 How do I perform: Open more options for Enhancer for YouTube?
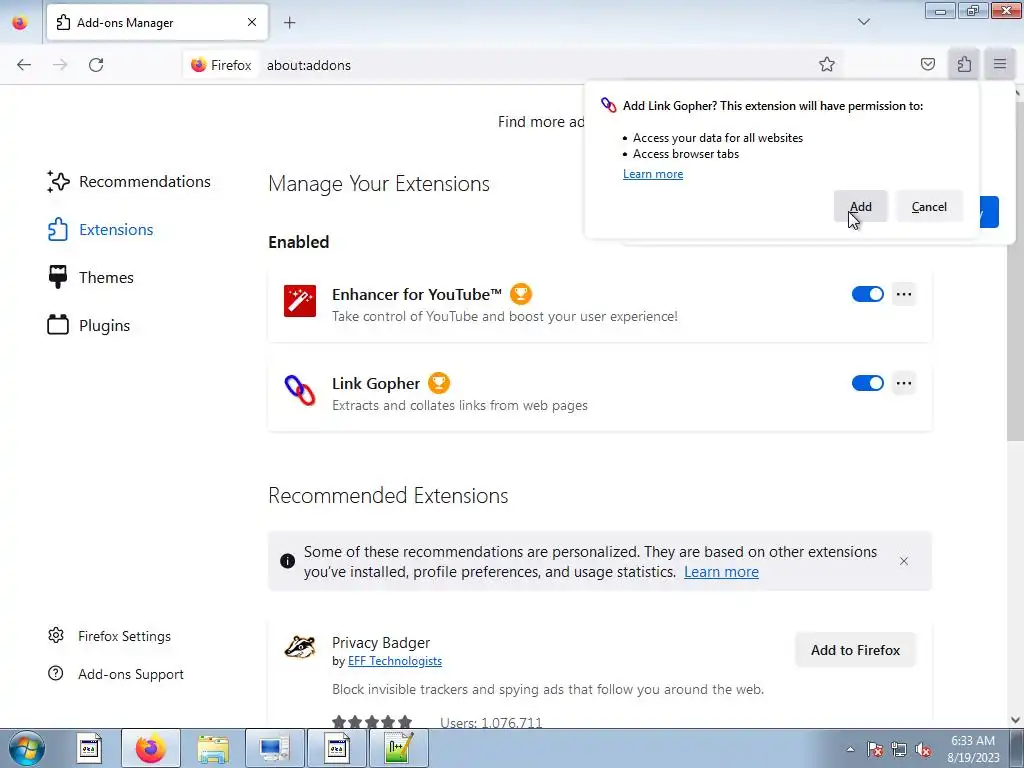[x=904, y=294]
